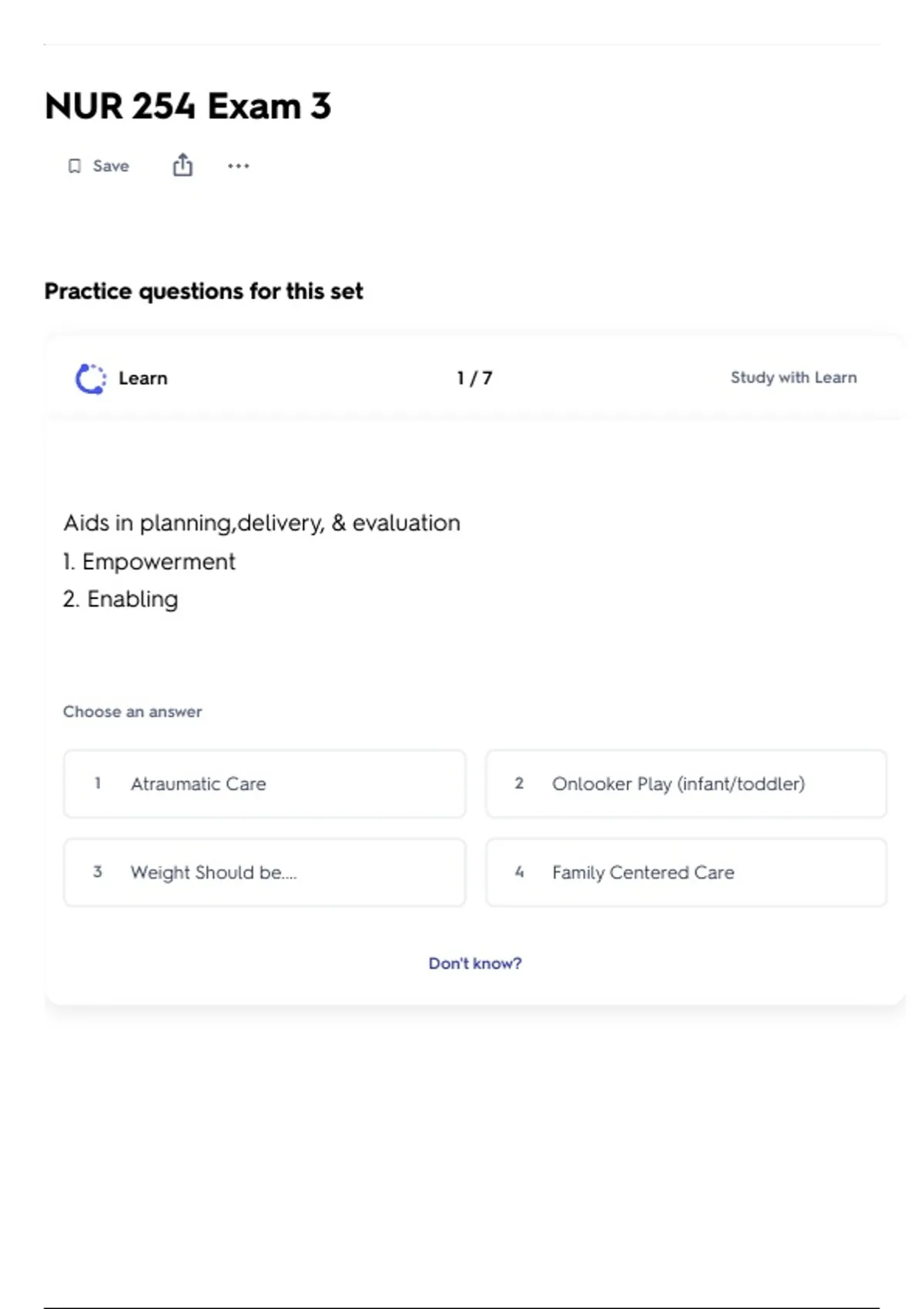Click the NUR 254 Exam 3 title

point(188,106)
